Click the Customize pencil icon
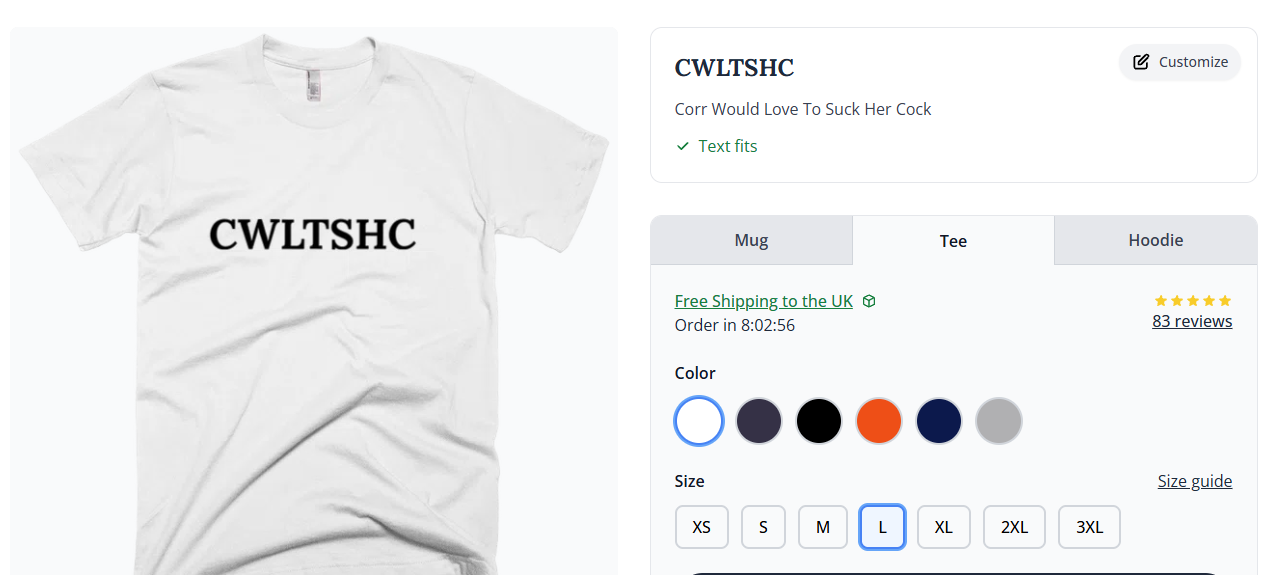Screen dimensions: 1279x575 tap(1141, 62)
